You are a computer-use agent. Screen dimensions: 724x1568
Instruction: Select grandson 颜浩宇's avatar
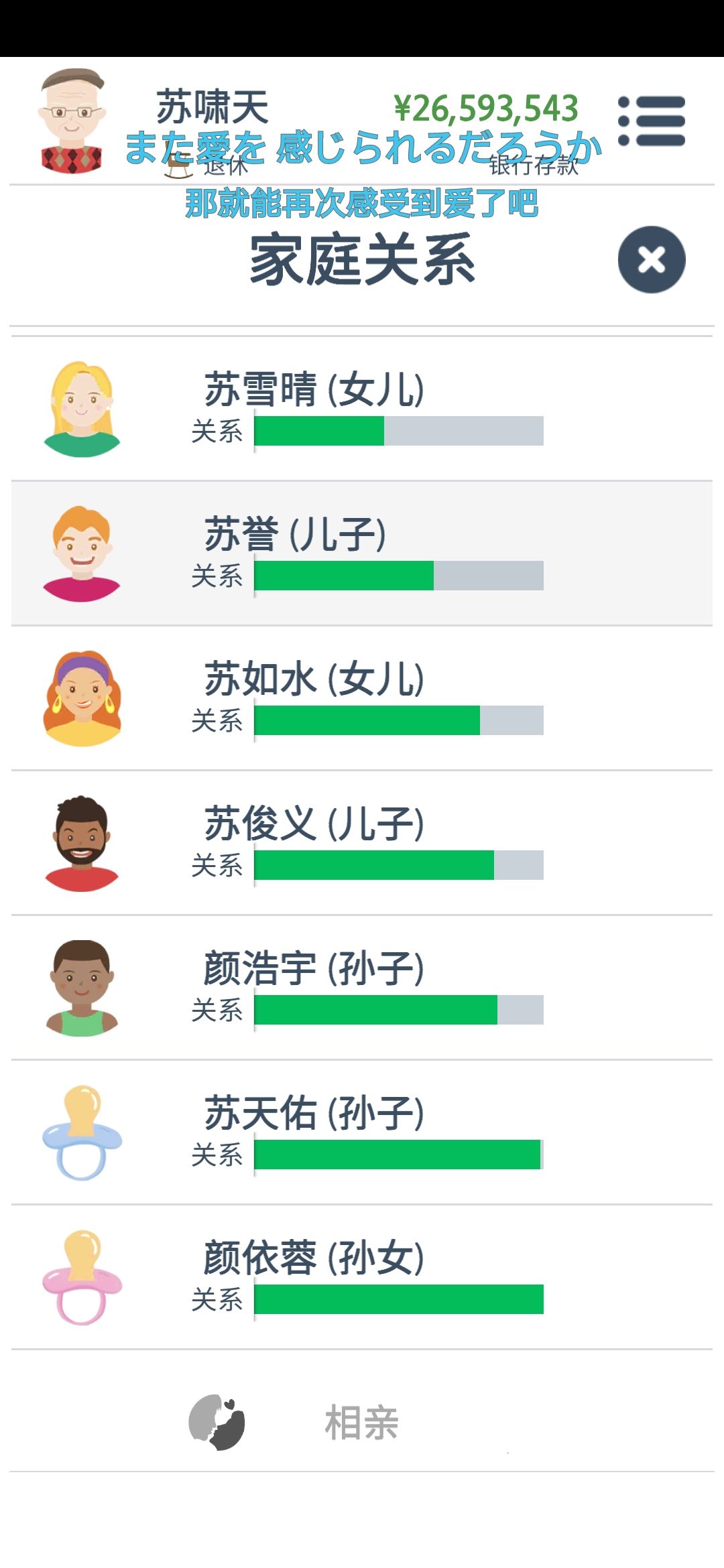click(82, 988)
